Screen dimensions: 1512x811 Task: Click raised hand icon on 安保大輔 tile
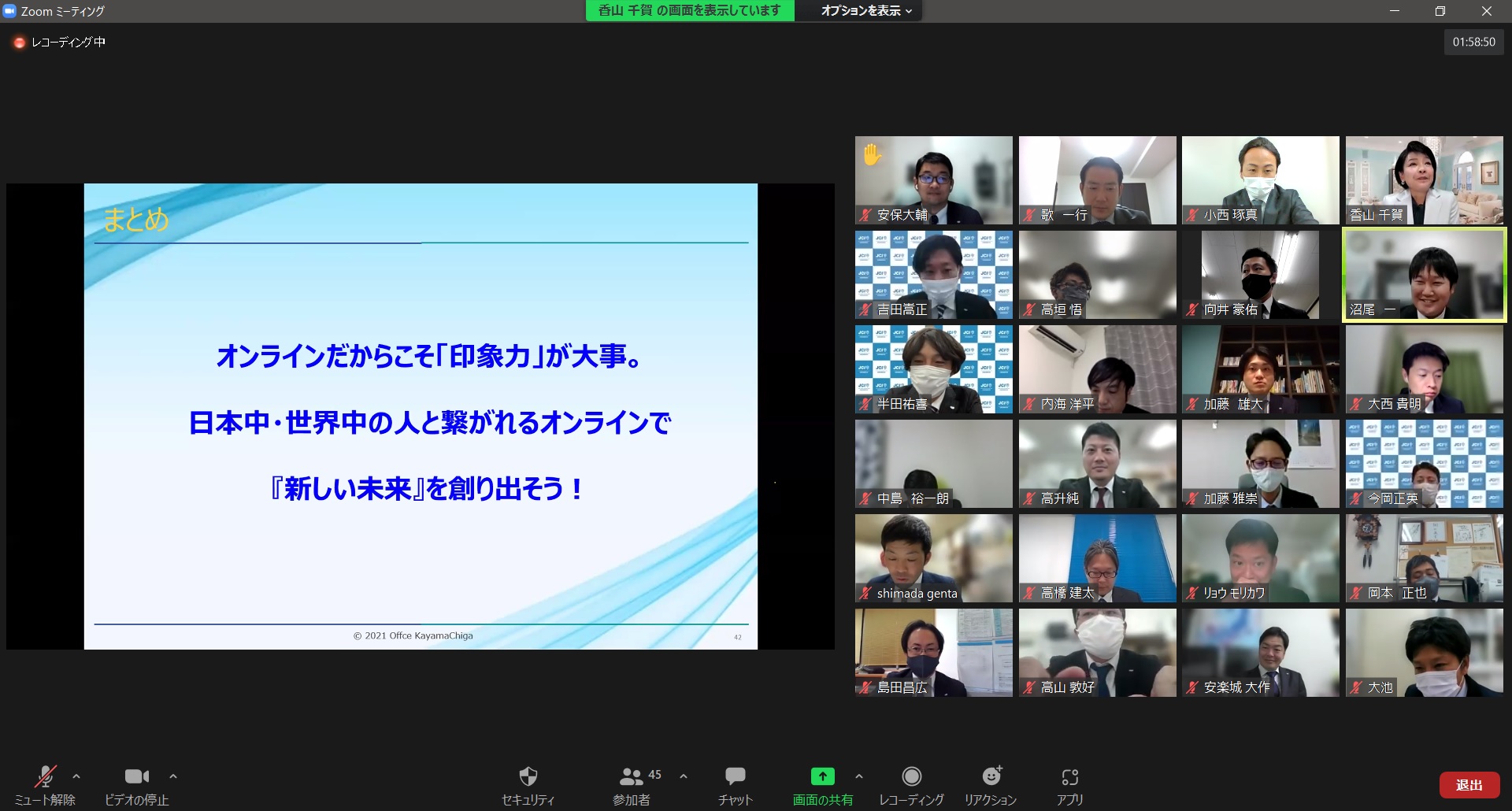click(x=872, y=154)
